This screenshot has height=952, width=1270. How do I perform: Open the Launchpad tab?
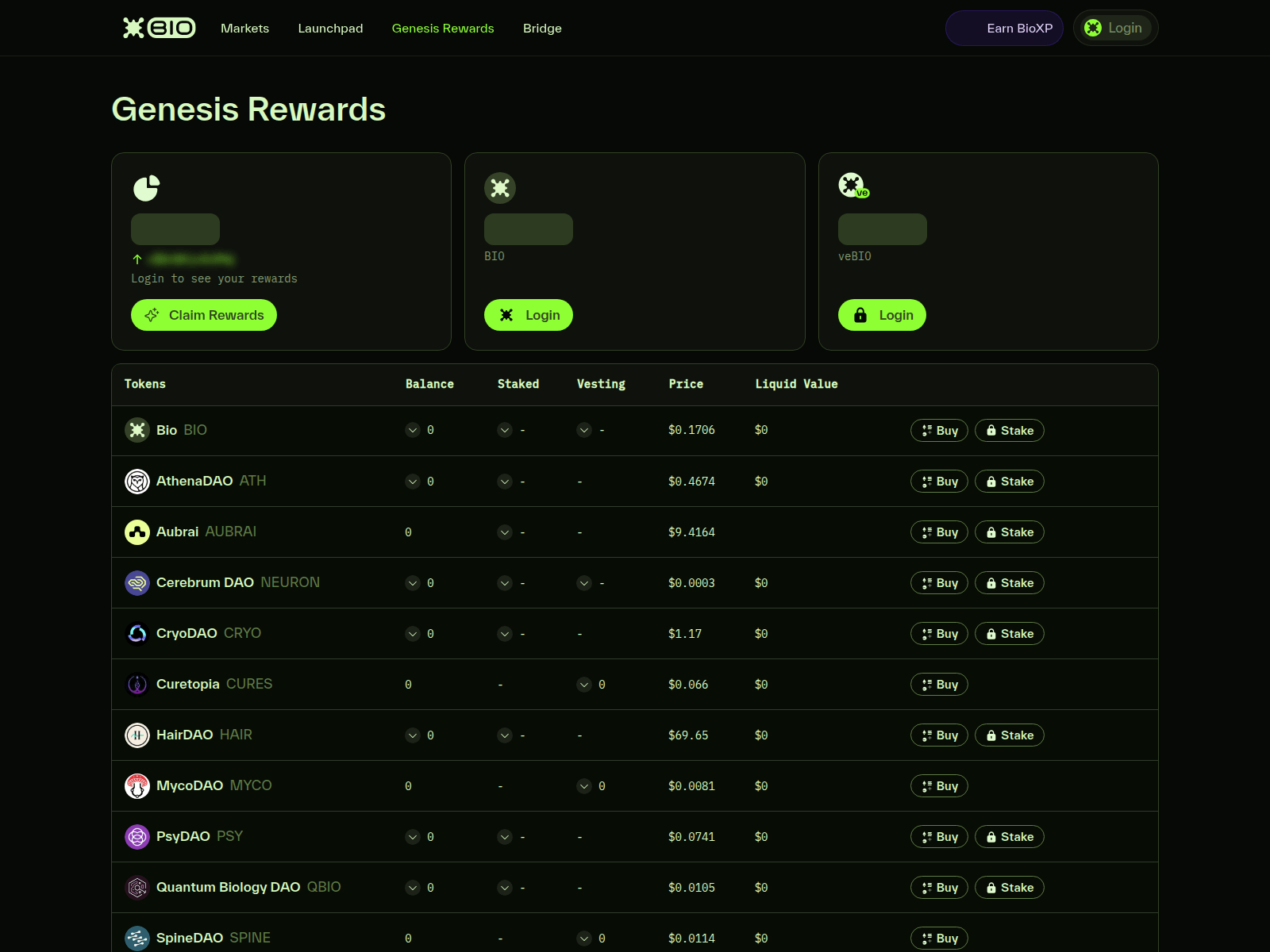click(x=330, y=28)
